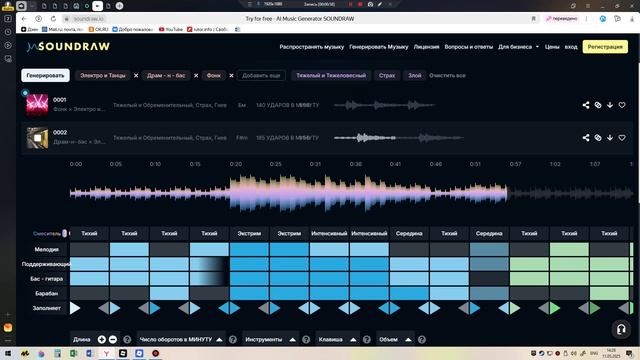Open Вопросы и ответы page

click(x=469, y=47)
